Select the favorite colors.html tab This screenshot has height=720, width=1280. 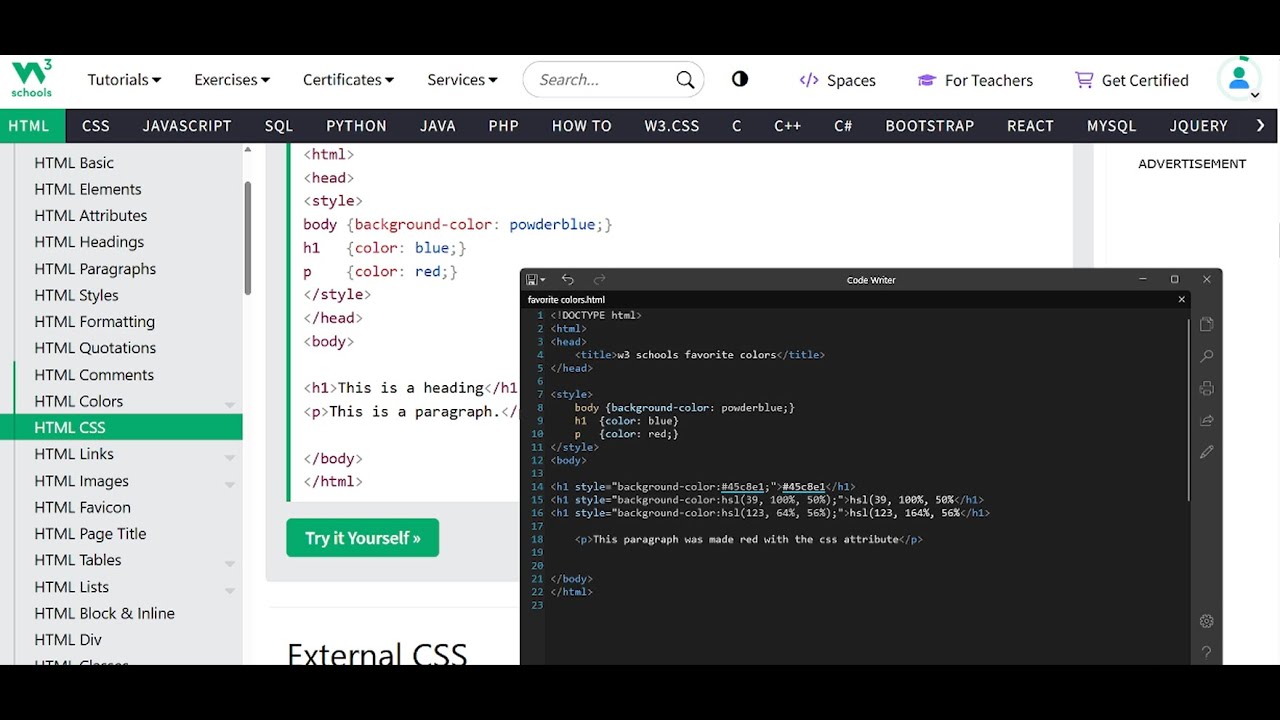[566, 299]
